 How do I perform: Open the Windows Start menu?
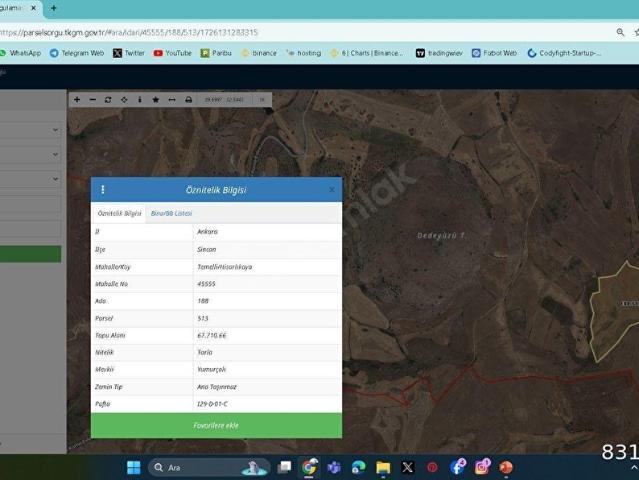click(134, 467)
